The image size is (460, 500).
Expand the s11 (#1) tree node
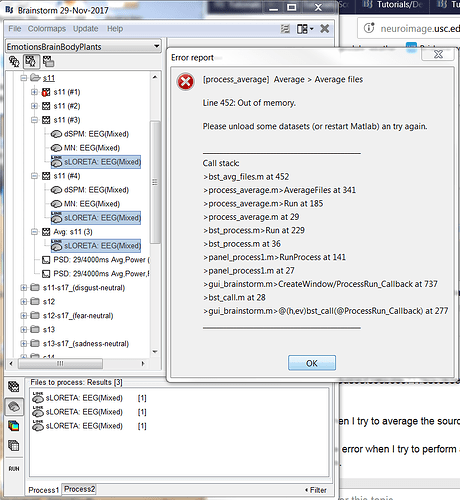34,92
